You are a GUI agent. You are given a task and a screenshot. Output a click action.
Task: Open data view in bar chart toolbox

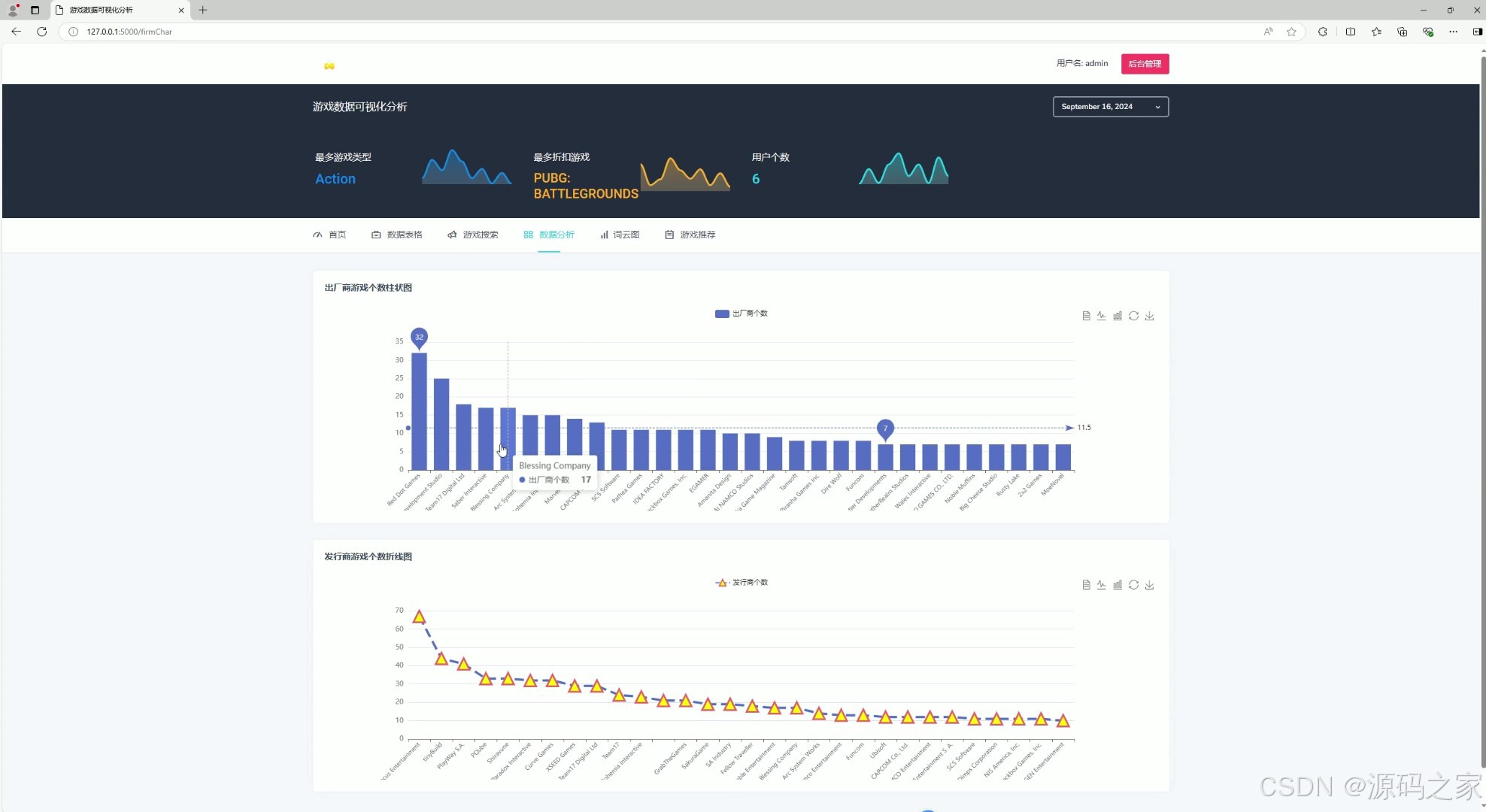click(x=1086, y=316)
